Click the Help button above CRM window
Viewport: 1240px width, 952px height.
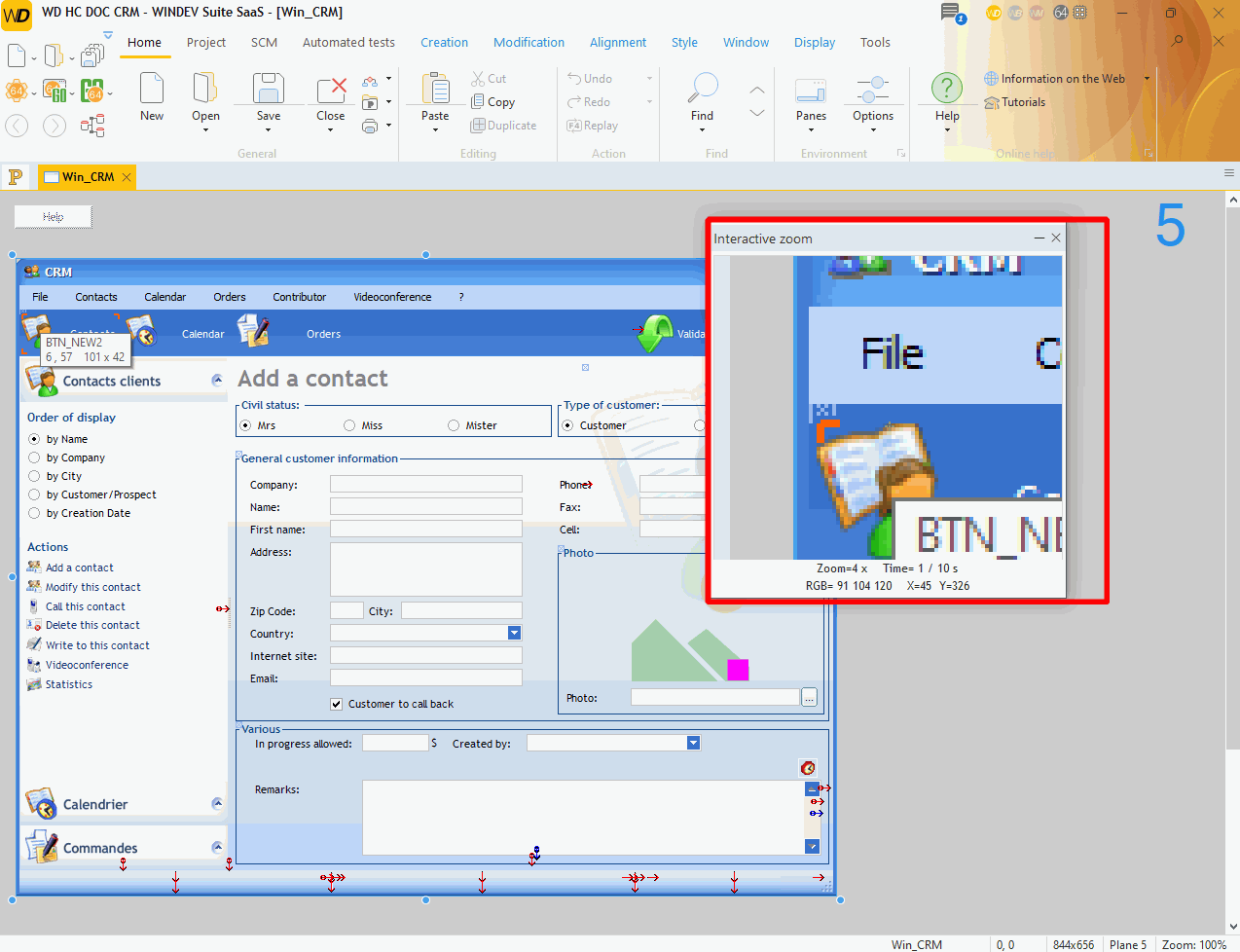(54, 216)
